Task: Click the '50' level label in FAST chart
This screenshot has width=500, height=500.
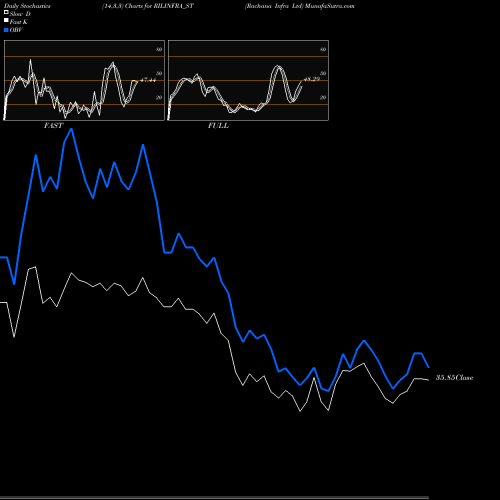Action: 159,73
